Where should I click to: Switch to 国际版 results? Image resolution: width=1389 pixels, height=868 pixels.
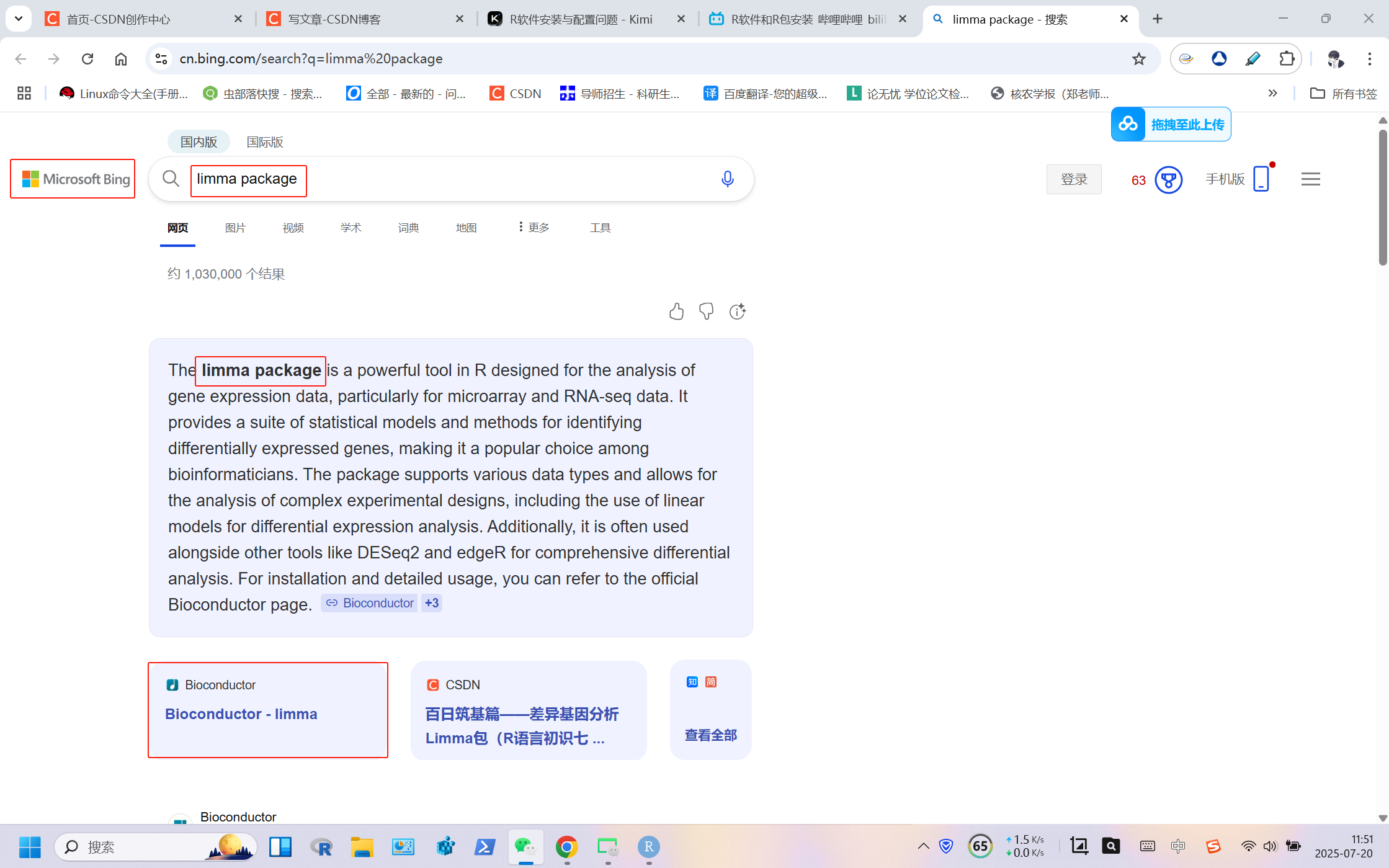click(x=264, y=141)
